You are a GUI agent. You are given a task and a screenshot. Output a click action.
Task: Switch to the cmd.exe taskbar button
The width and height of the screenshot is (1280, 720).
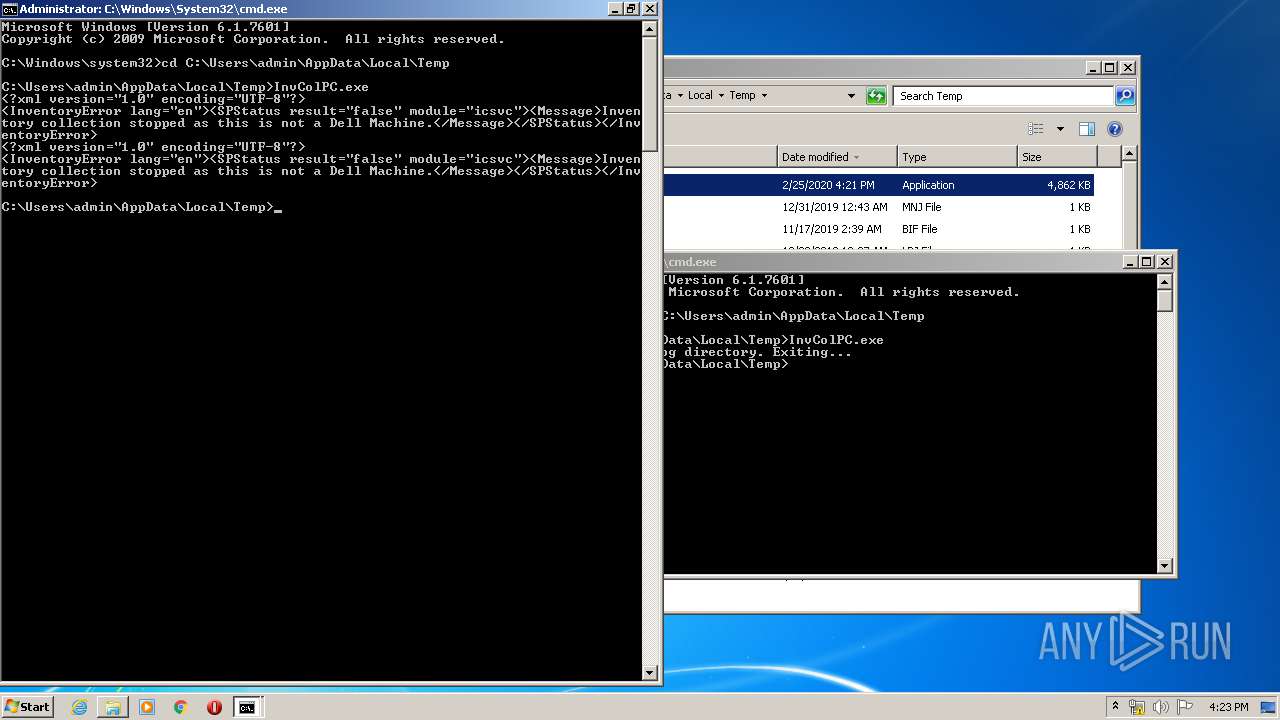tap(246, 707)
